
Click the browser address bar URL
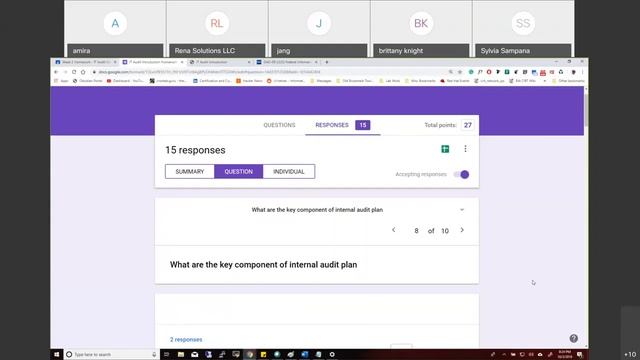[x=208, y=72]
